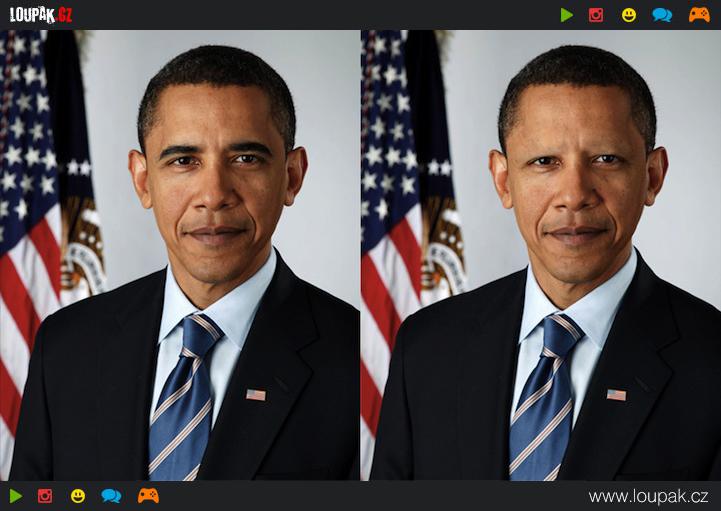Click the flag lapel pin in right photo
Image resolution: width=721 pixels, height=511 pixels.
coord(616,395)
